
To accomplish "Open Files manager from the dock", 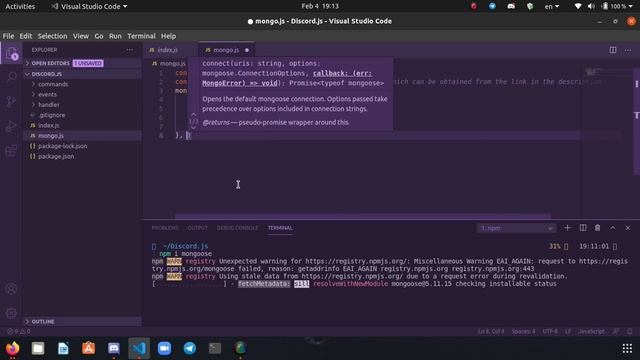I will click(38, 348).
